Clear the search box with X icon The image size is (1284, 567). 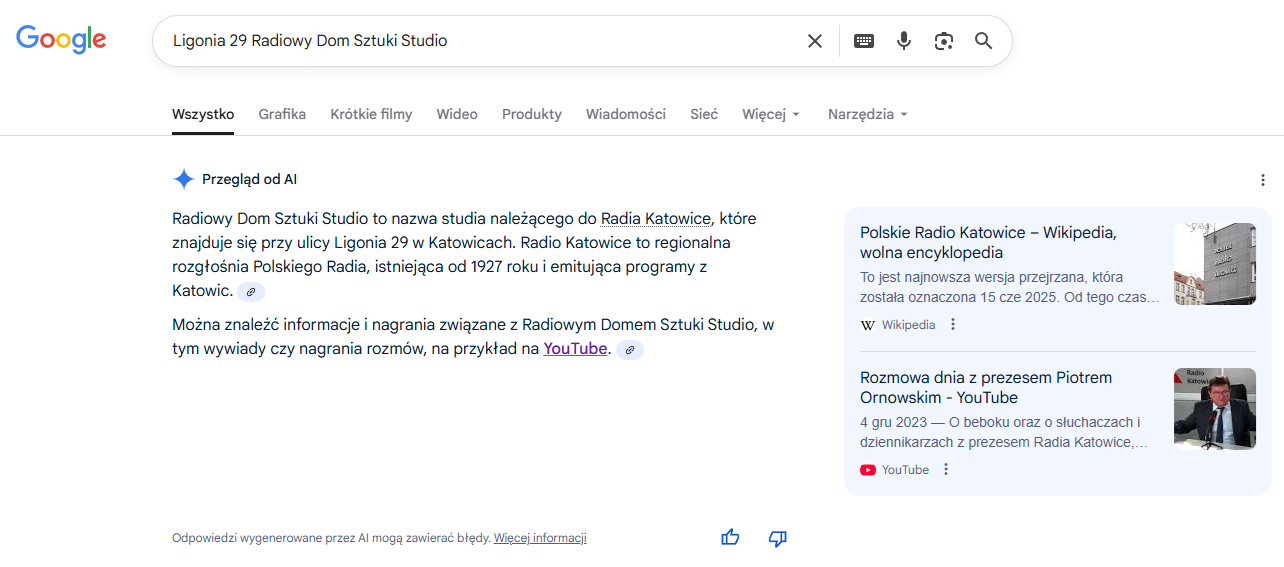815,41
